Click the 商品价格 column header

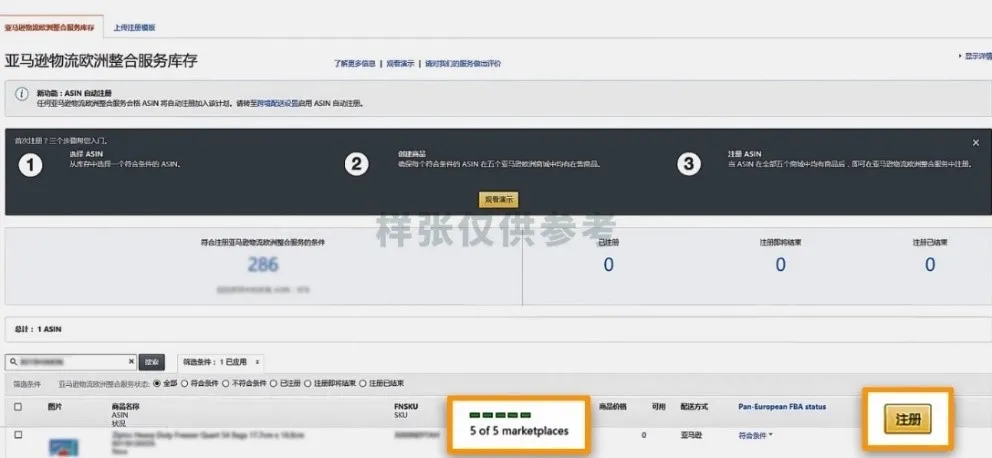pos(612,407)
